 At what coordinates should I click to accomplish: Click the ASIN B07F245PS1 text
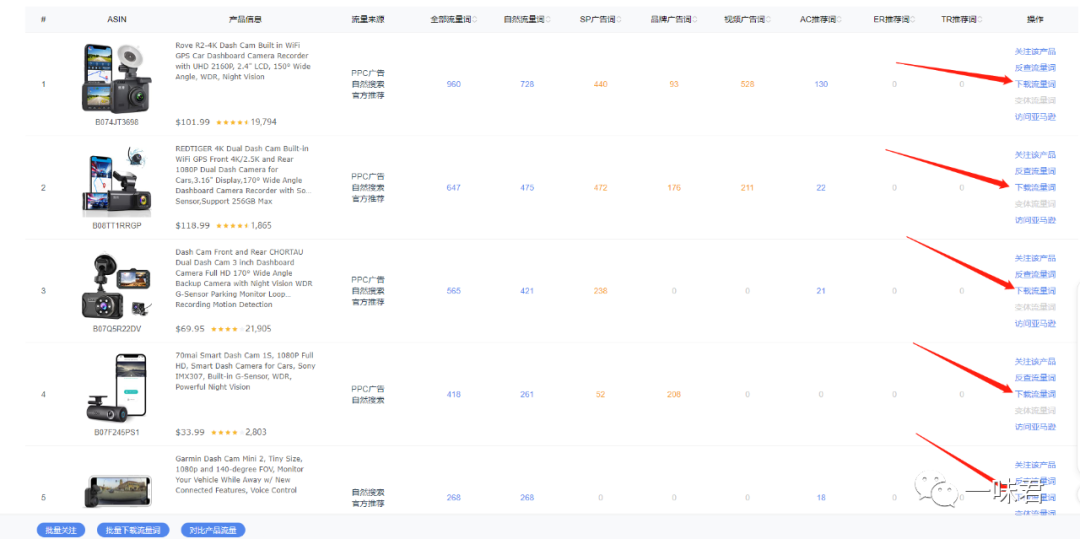coord(116,432)
